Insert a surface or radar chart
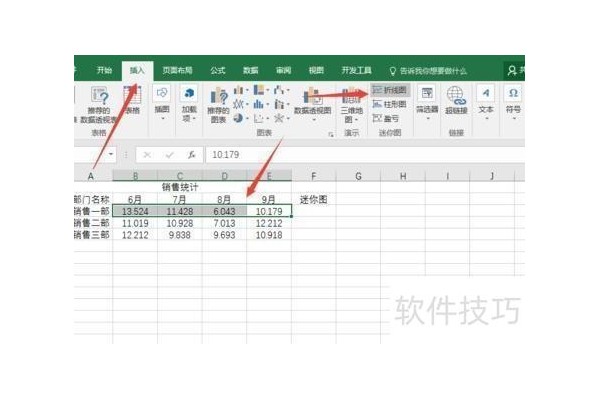This screenshot has width=600, height=400. click(281, 118)
